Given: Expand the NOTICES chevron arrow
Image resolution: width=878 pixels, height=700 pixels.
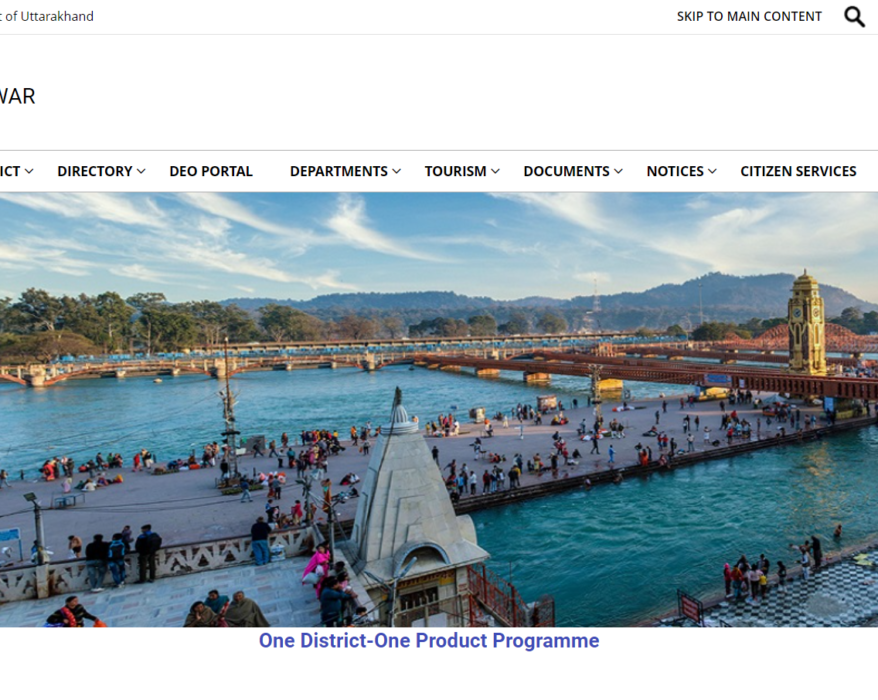Looking at the screenshot, I should 712,171.
